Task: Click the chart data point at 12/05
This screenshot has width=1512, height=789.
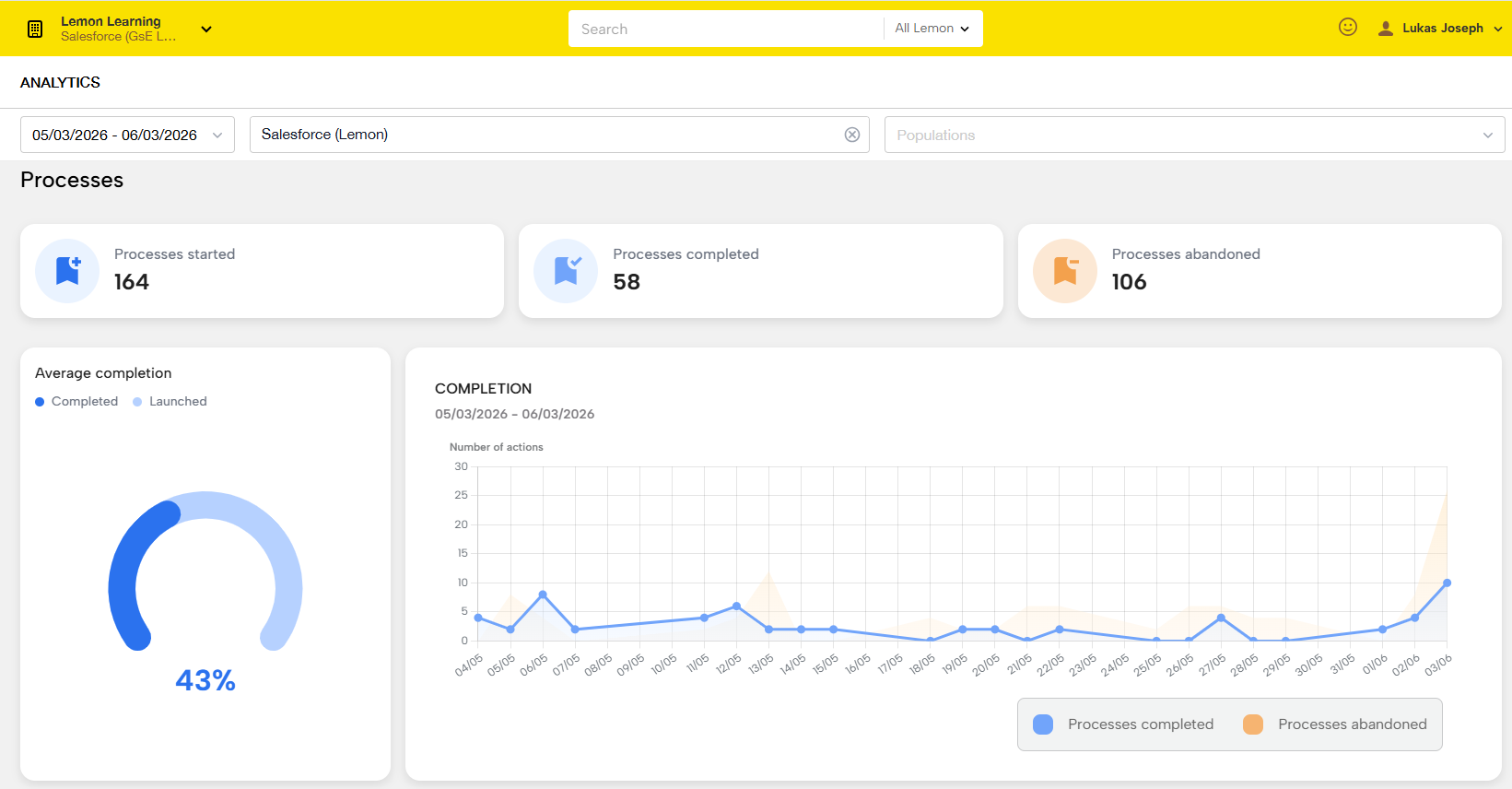Action: pos(736,606)
